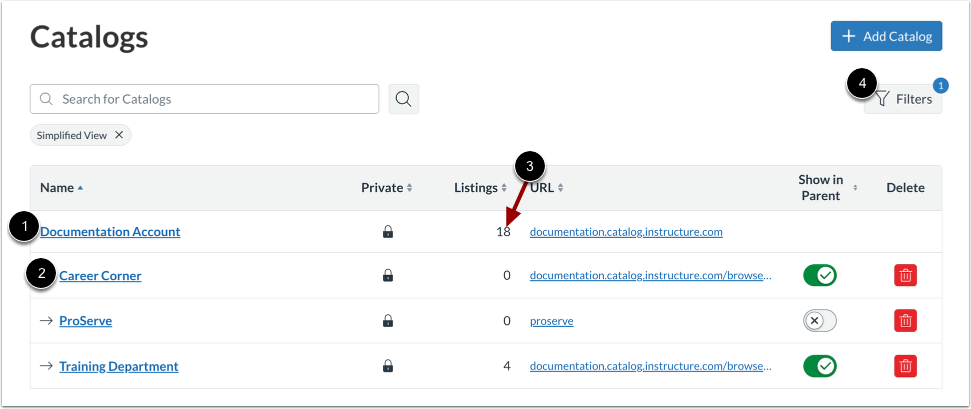Sort the table by URL column

point(547,188)
